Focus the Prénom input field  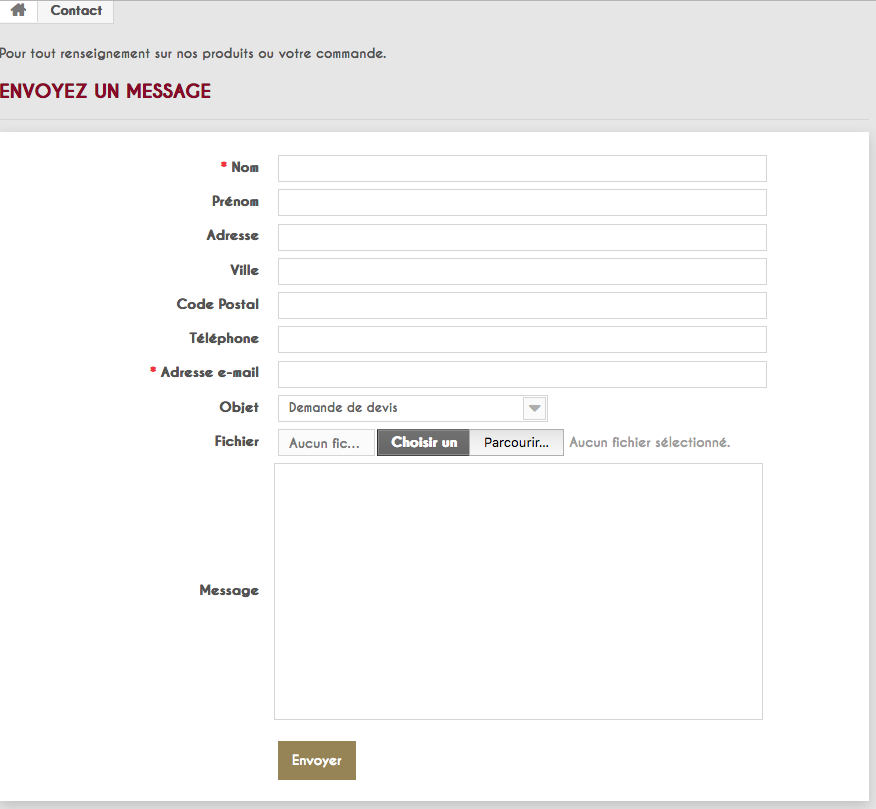[x=522, y=202]
